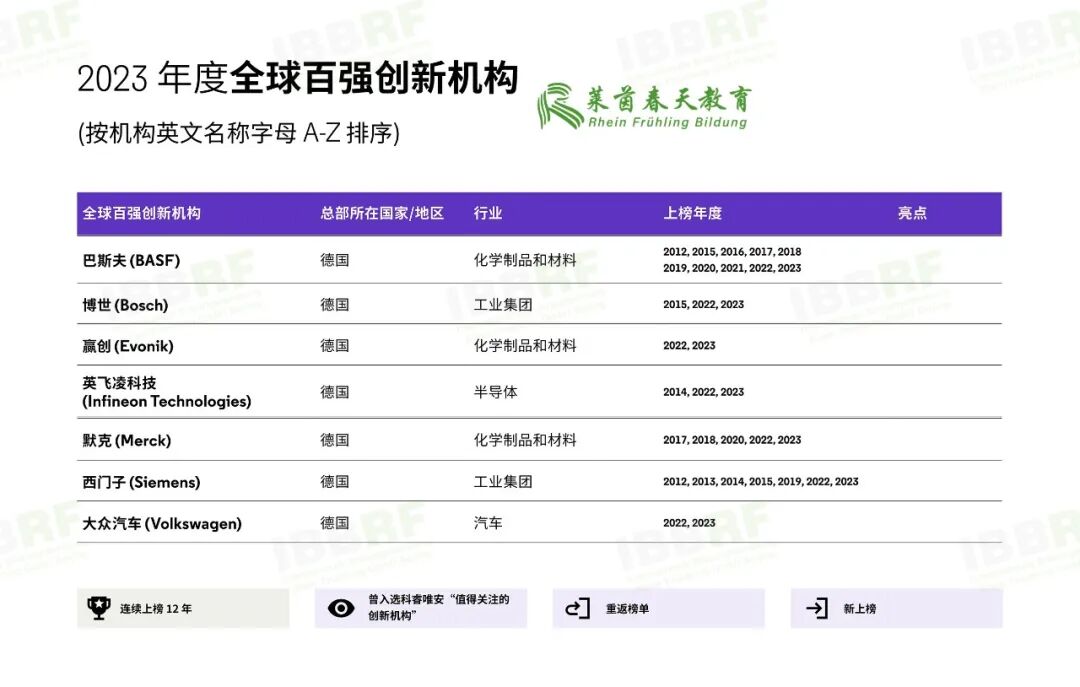
Task: Click 化学制品和材料 in the Merck row
Action: [x=525, y=440]
